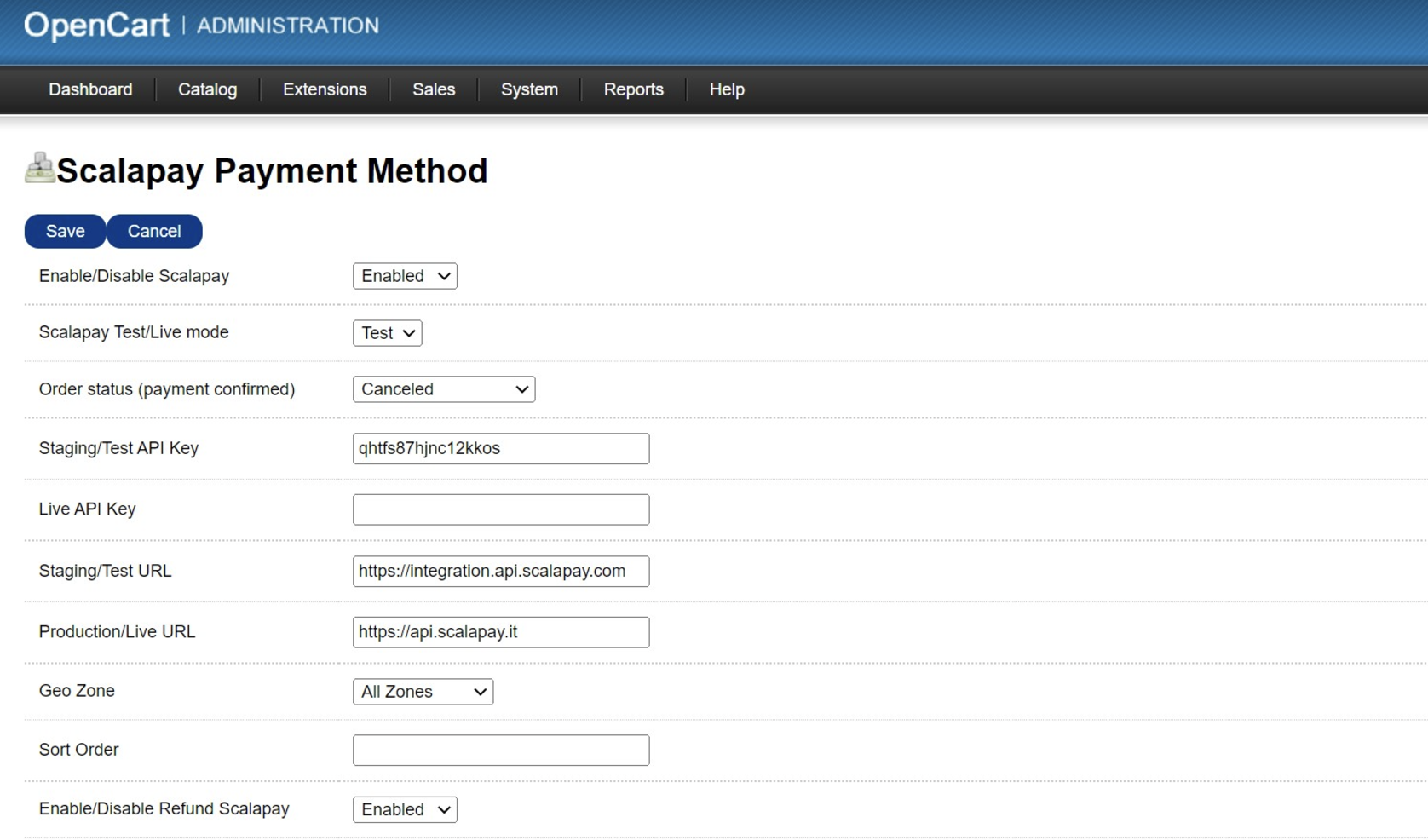The width and height of the screenshot is (1428, 840).
Task: Expand the Enable/Disable Refund Scalapay dropdown
Action: pos(405,809)
